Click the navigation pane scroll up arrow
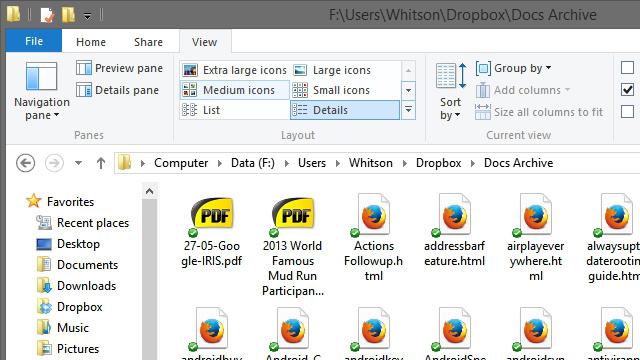Viewport: 640px width, 360px height. 149,191
